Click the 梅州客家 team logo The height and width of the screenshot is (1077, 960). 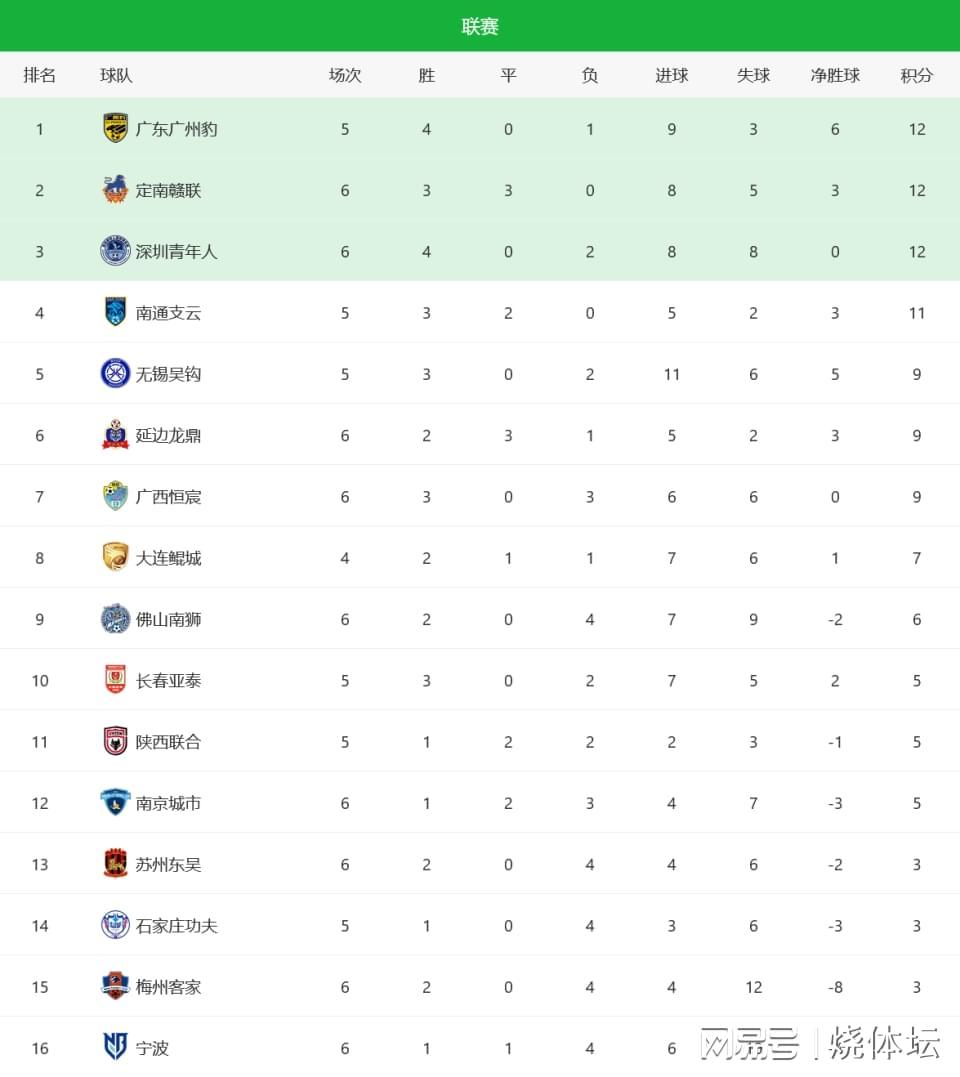point(115,986)
